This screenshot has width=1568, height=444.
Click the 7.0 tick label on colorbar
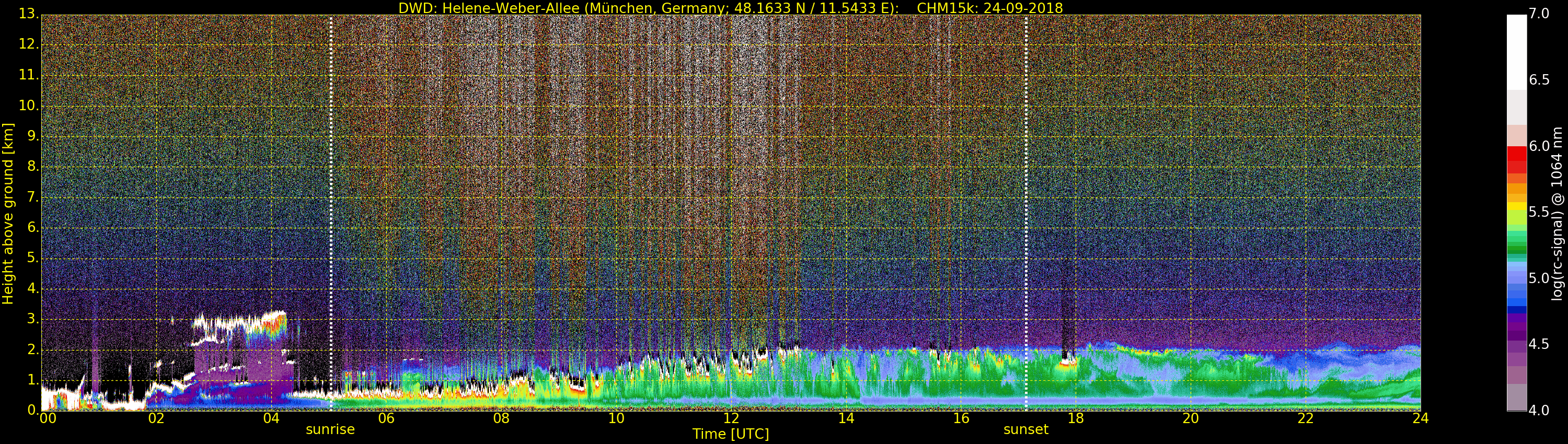pyautogui.click(x=1539, y=14)
